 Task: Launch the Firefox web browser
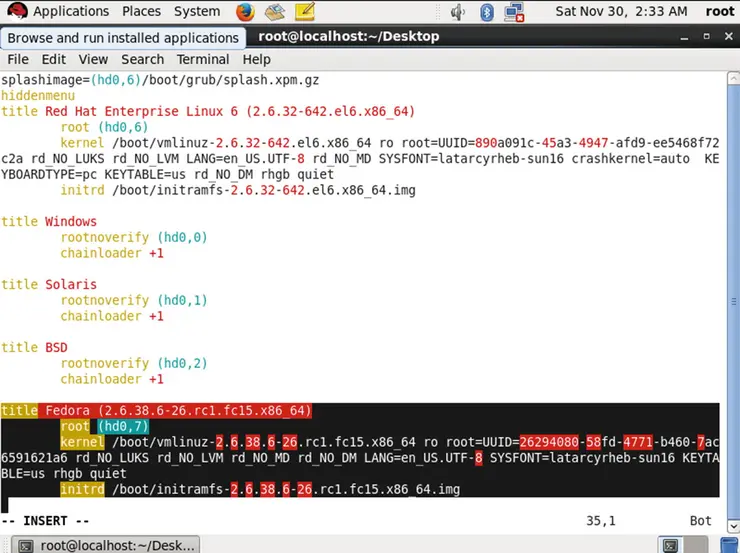[x=246, y=12]
